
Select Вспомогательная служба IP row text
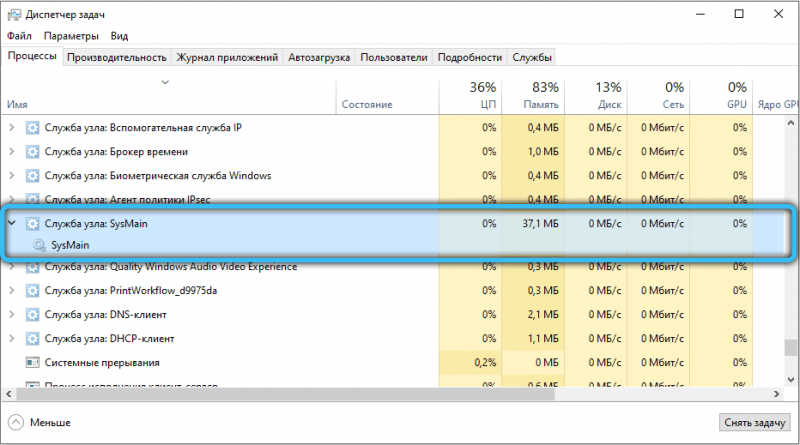coord(143,128)
